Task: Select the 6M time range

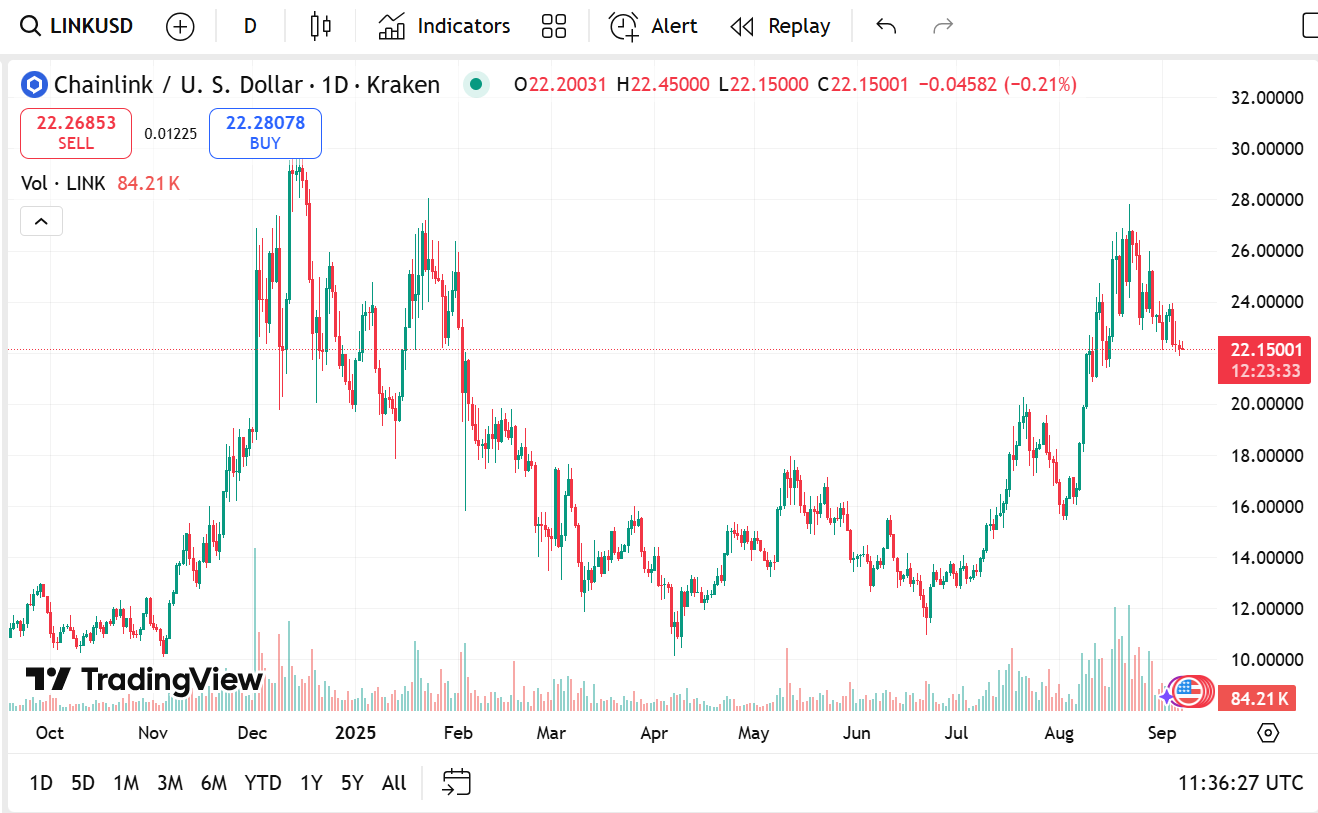Action: click(214, 783)
